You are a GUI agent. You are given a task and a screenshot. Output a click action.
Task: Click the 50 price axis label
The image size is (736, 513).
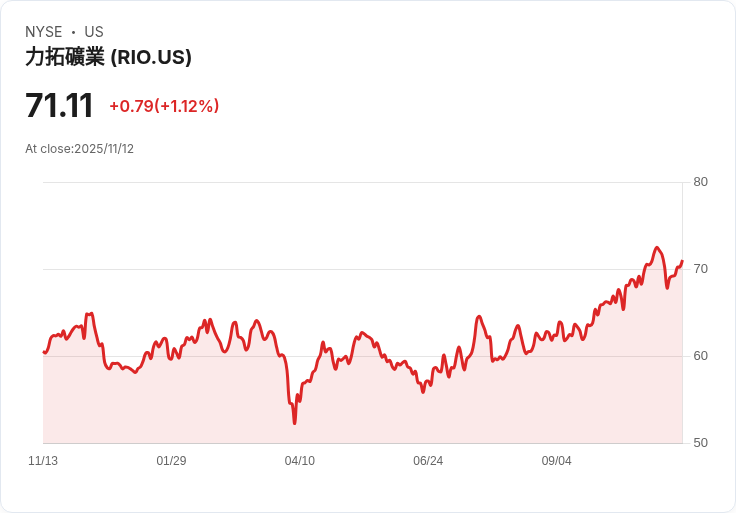click(x=700, y=443)
